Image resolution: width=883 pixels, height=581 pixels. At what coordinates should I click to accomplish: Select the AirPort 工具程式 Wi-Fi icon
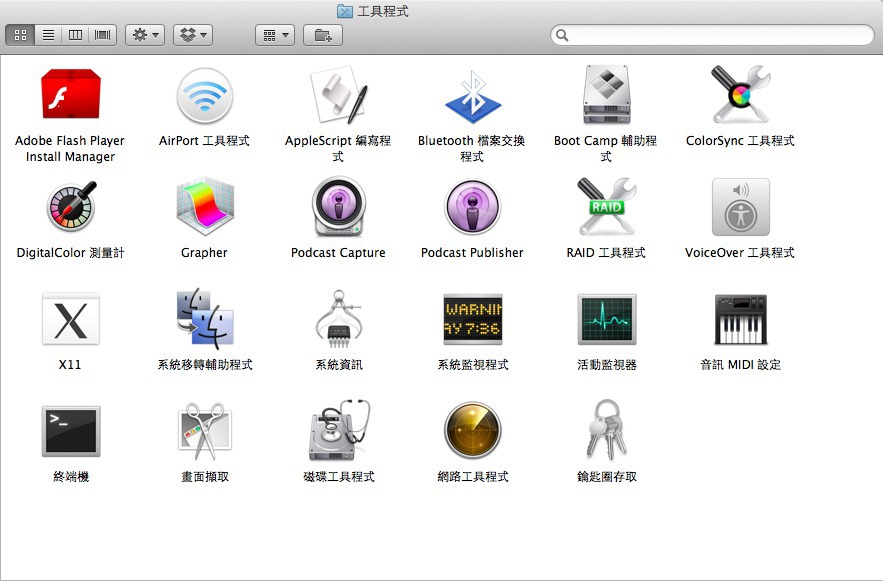click(x=204, y=96)
